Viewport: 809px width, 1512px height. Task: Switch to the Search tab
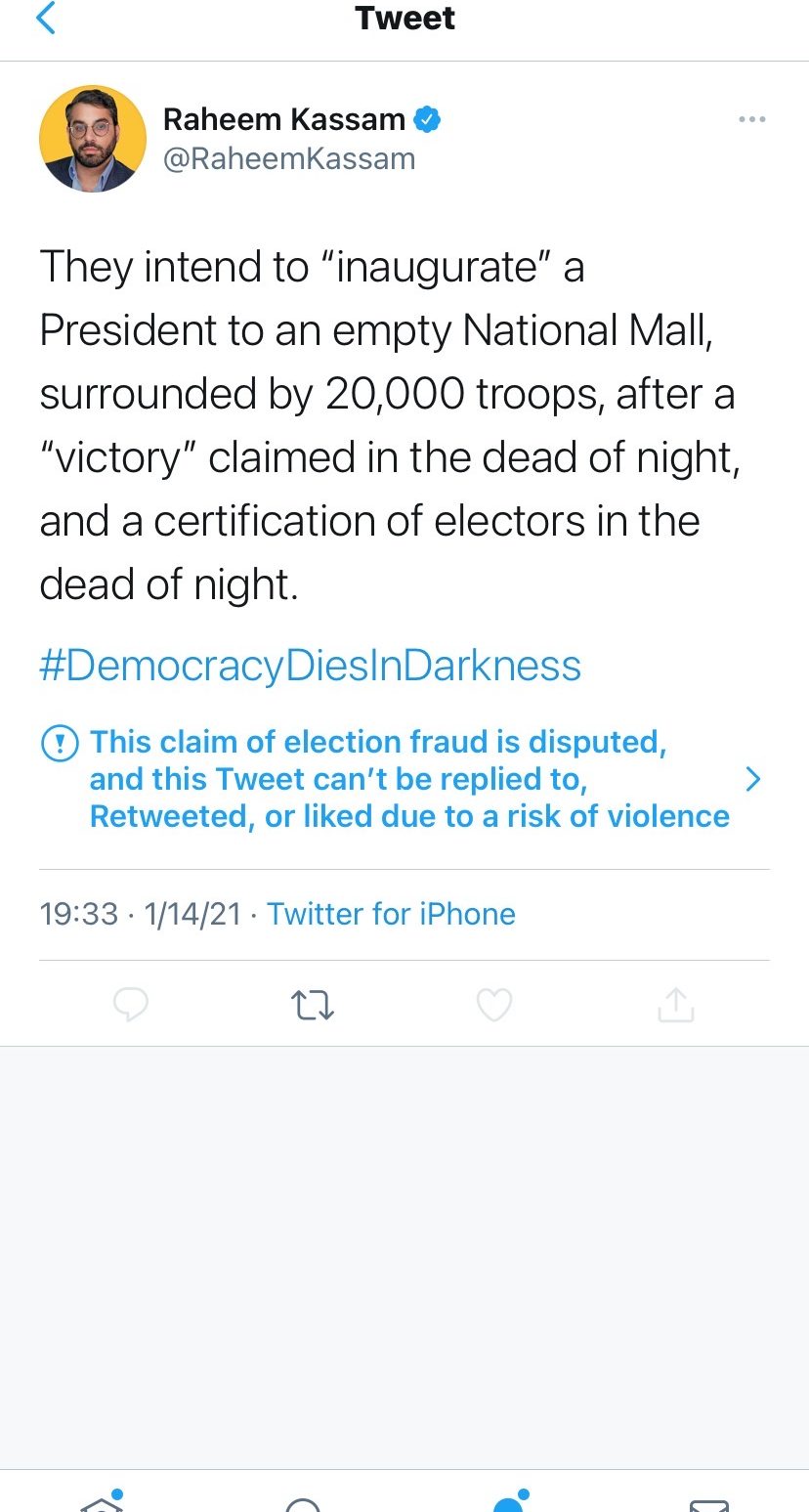click(303, 1504)
